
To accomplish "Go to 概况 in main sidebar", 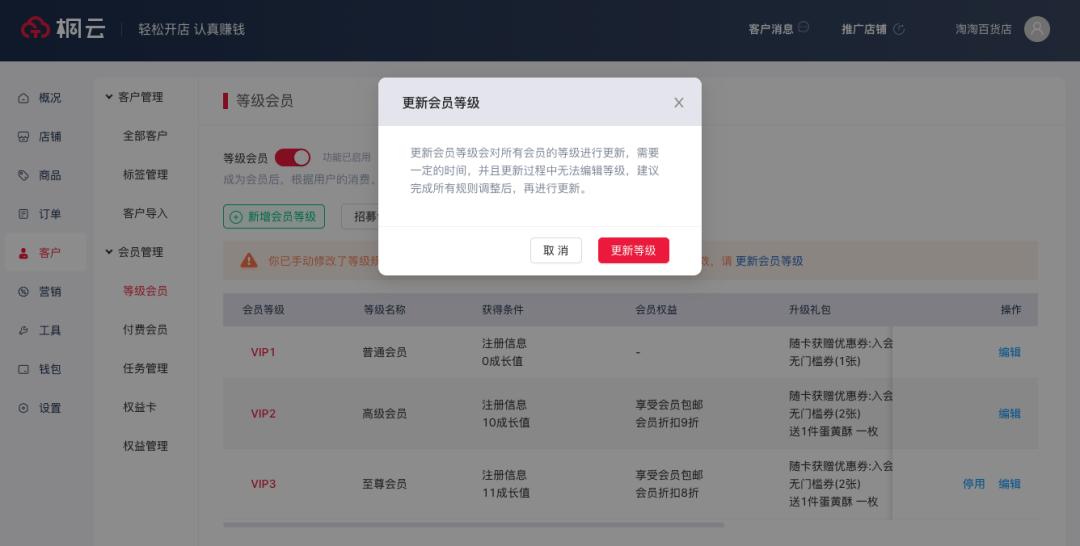I will (50, 98).
